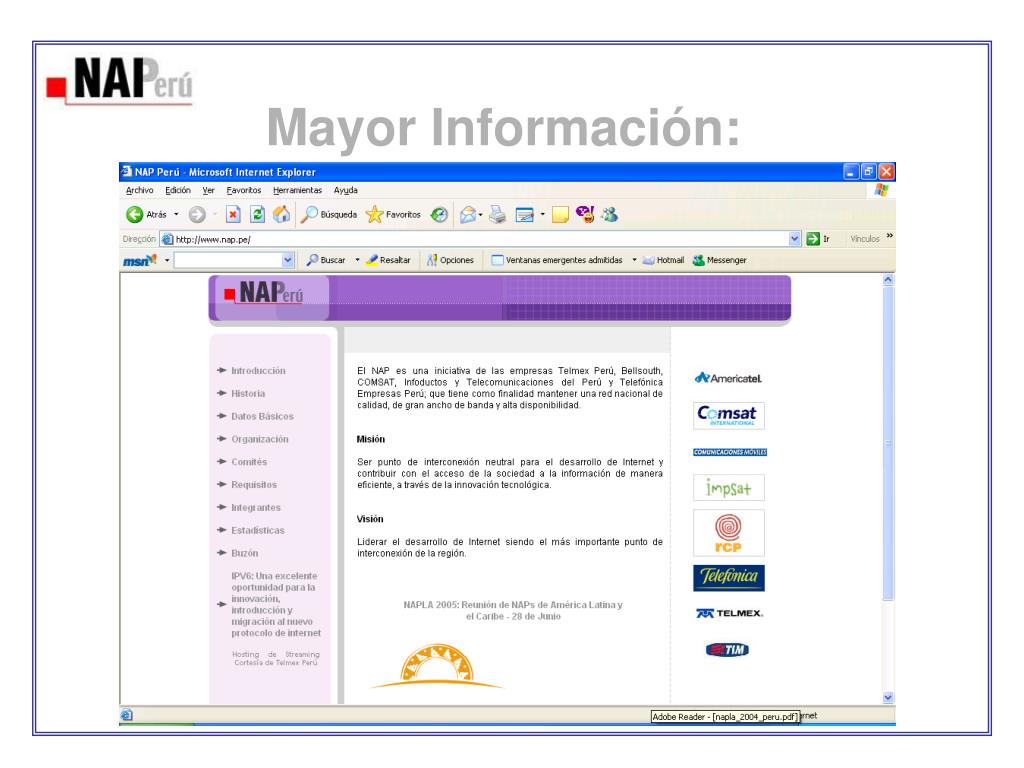This screenshot has height=768, width=1024.
Task: Go to Home page icon
Action: point(281,214)
